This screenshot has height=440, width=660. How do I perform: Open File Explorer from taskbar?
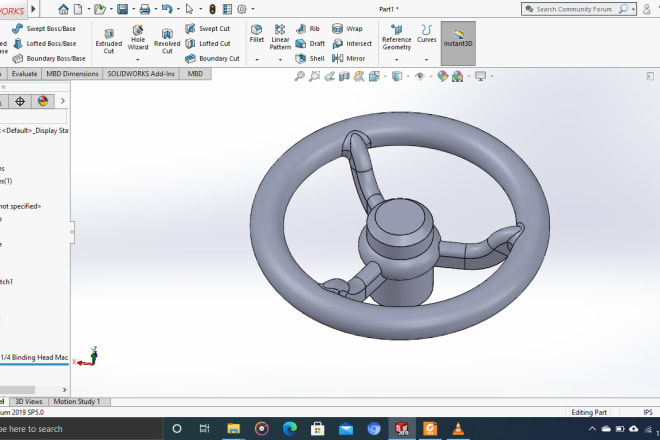(233, 429)
